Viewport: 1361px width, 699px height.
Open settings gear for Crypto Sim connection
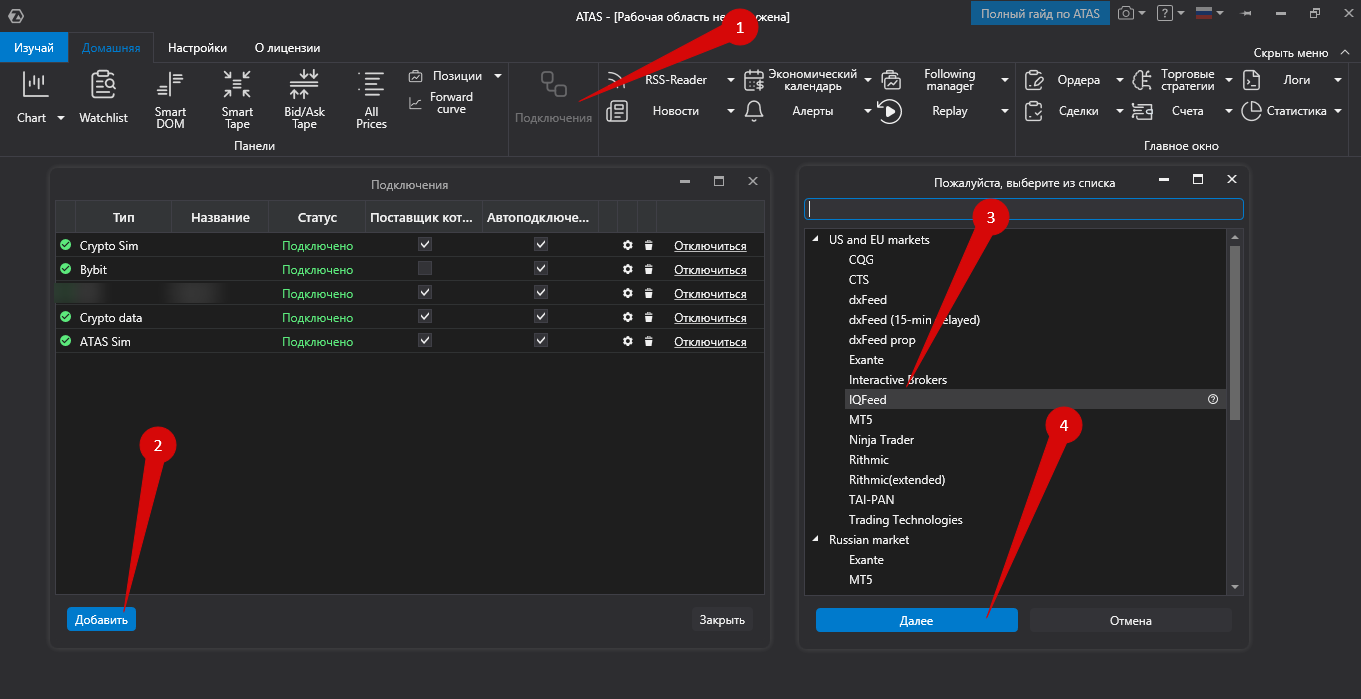pyautogui.click(x=627, y=245)
